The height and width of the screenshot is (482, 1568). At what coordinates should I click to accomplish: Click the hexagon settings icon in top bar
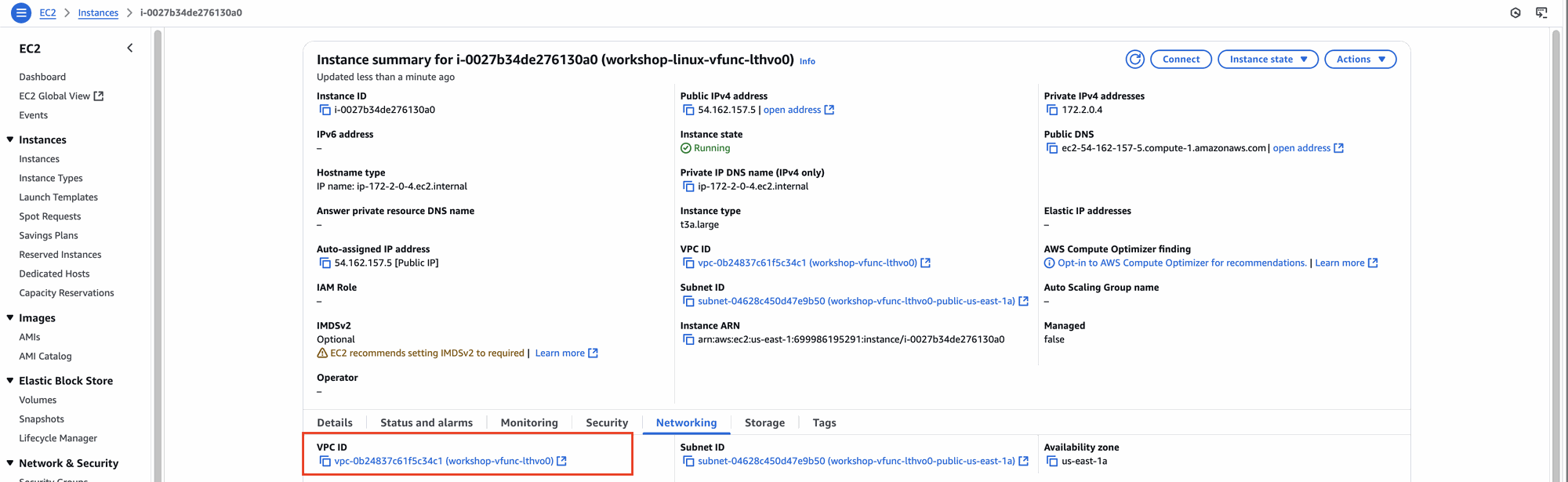(1515, 13)
